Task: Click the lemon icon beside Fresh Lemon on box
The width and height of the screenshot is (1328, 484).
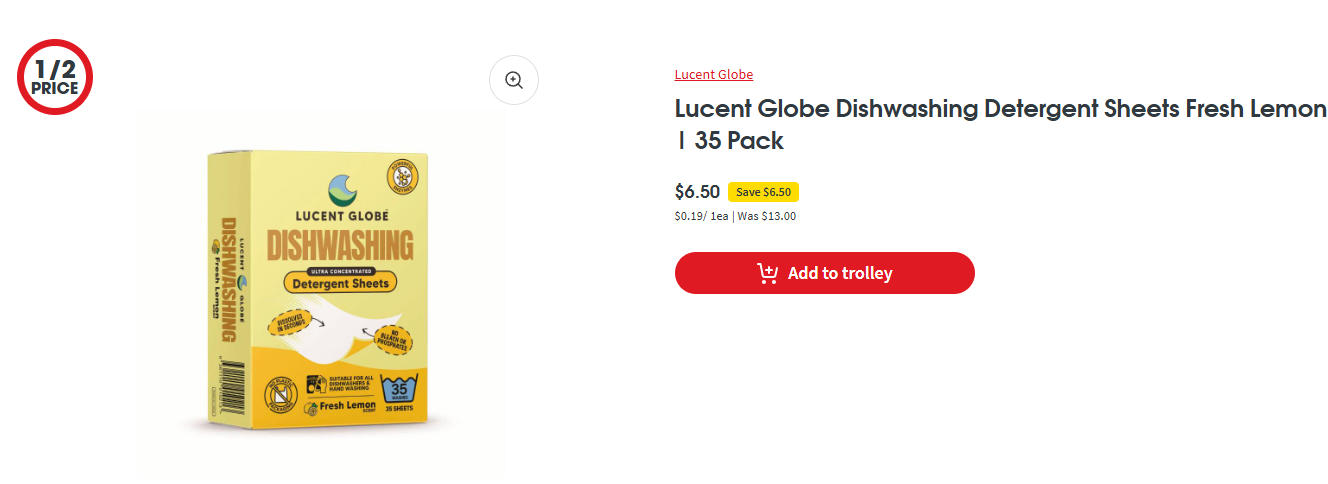Action: [x=311, y=410]
